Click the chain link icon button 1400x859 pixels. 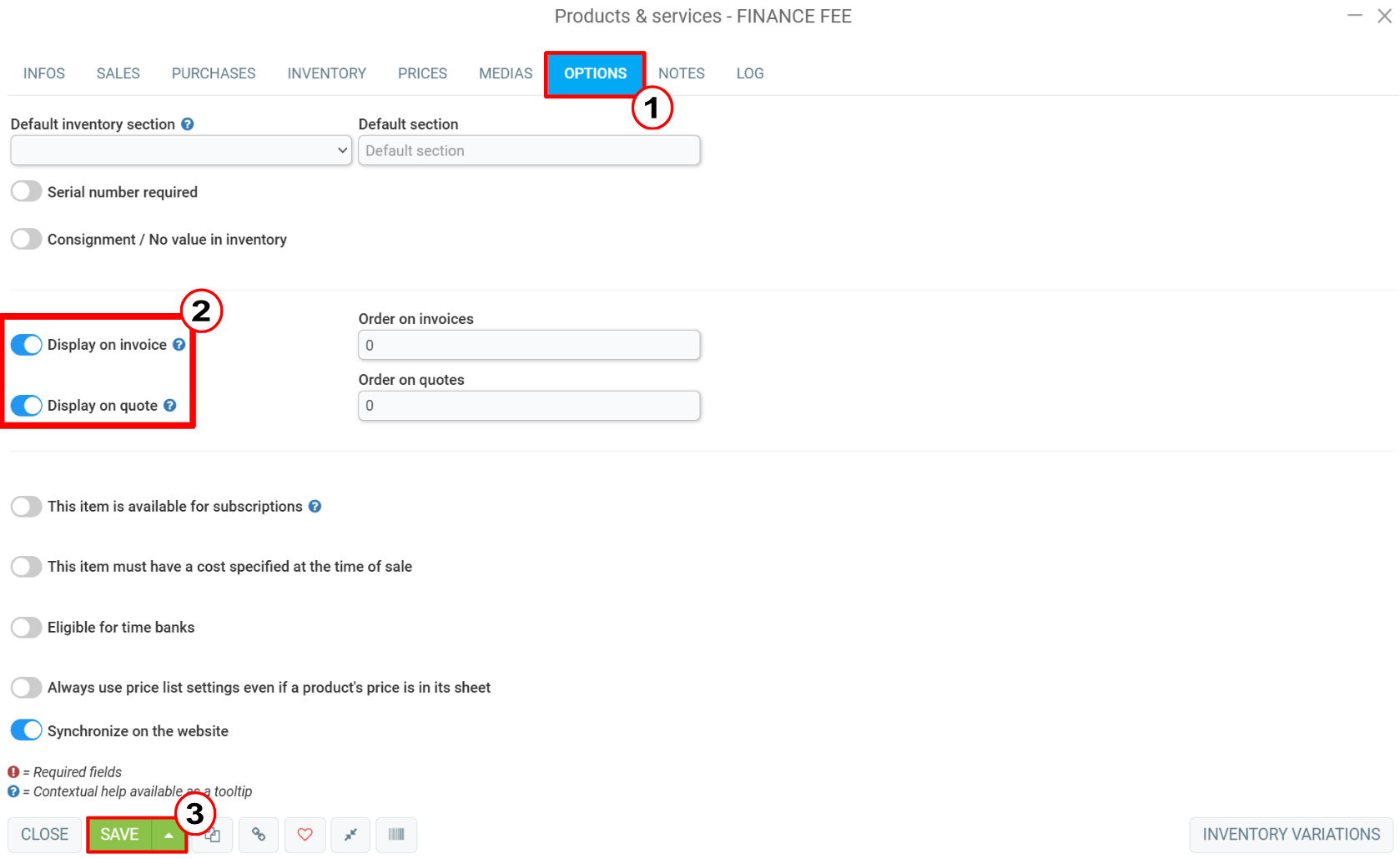click(x=259, y=834)
